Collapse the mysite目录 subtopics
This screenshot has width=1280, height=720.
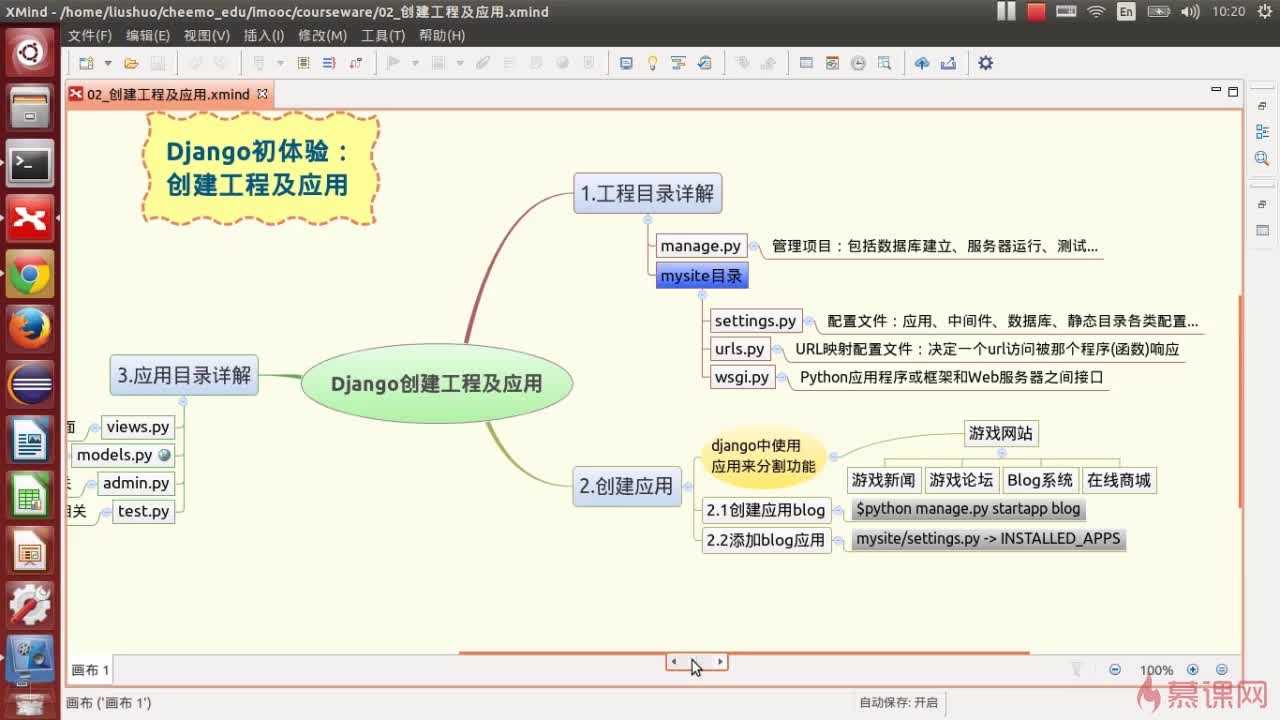tap(702, 294)
